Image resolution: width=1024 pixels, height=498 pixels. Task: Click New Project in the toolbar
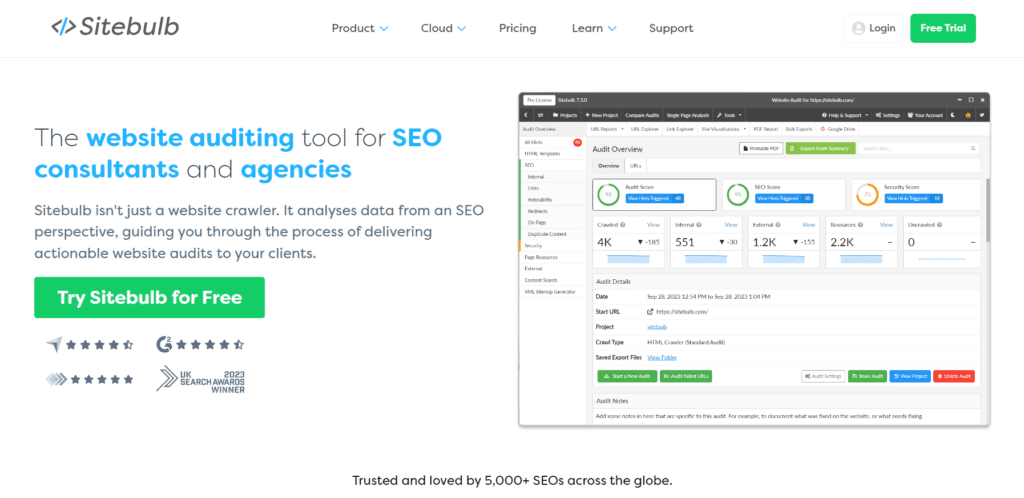click(601, 115)
